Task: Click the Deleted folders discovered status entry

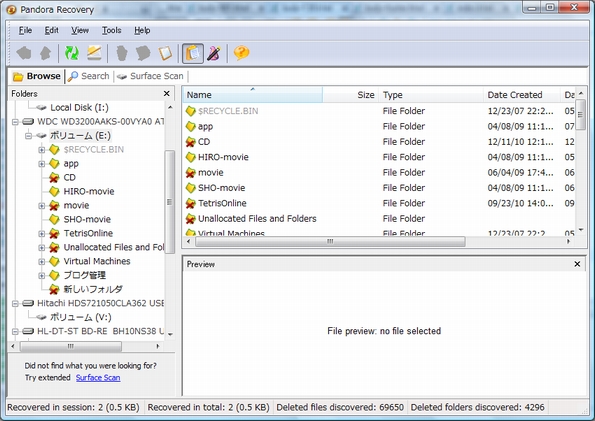Action: coord(477,407)
